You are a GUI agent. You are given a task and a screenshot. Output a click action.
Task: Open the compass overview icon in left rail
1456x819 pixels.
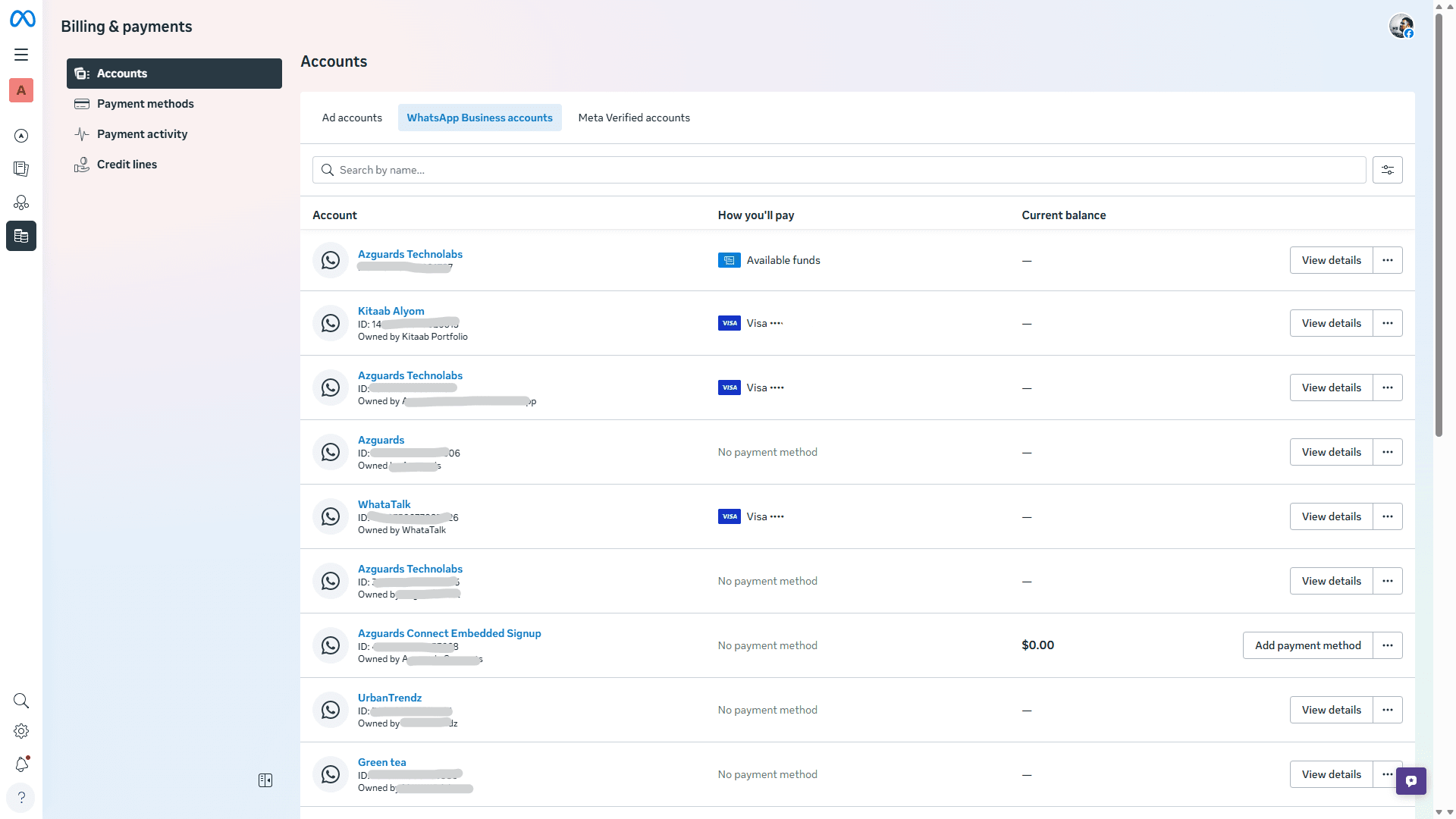pyautogui.click(x=21, y=136)
